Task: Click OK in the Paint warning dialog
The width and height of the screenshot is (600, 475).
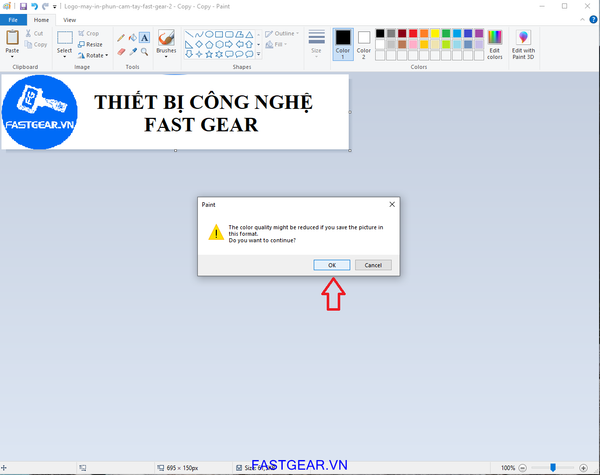Action: coord(332,265)
